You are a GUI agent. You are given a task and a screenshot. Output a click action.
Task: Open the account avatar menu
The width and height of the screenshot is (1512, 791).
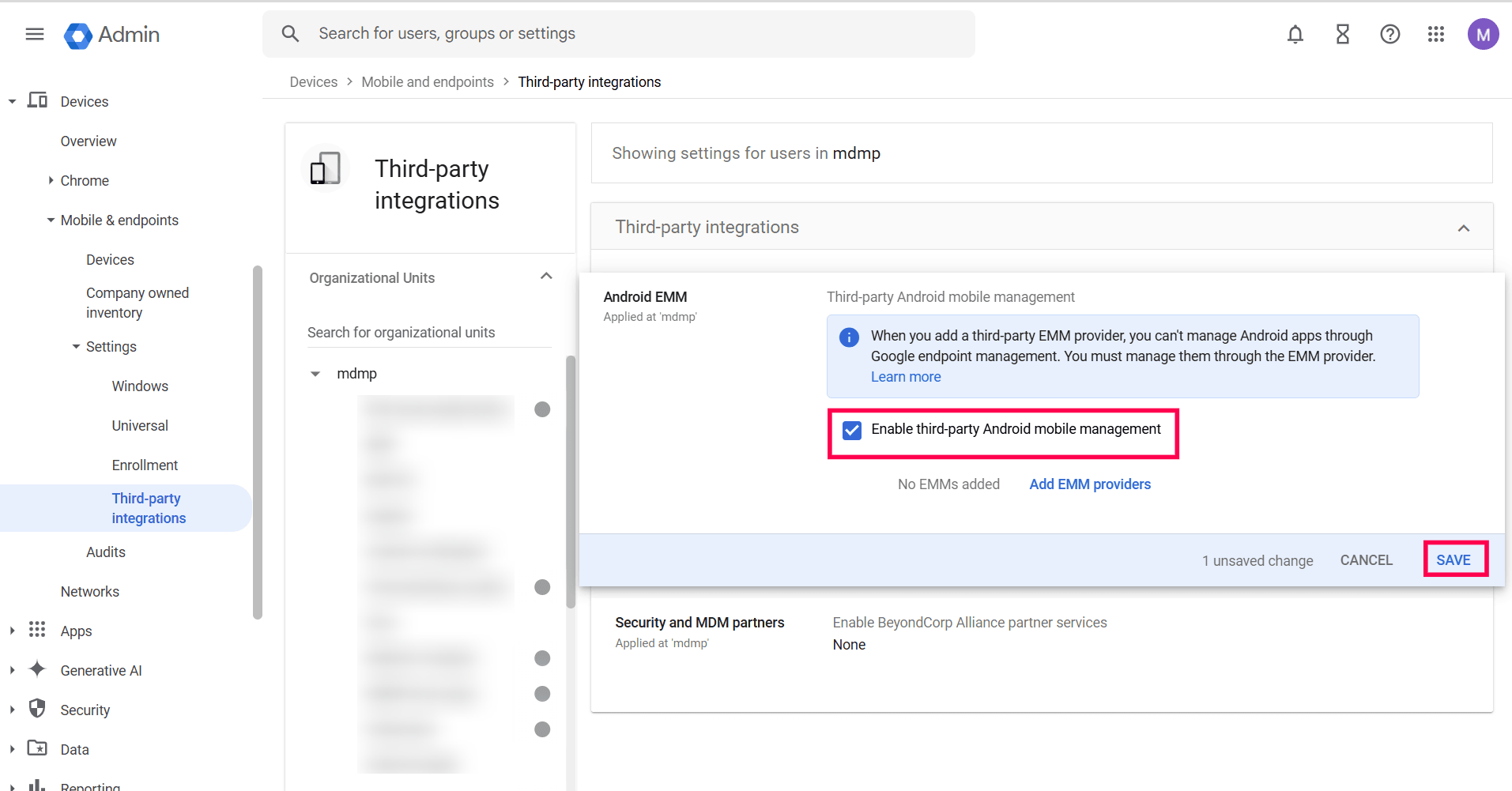1483,34
